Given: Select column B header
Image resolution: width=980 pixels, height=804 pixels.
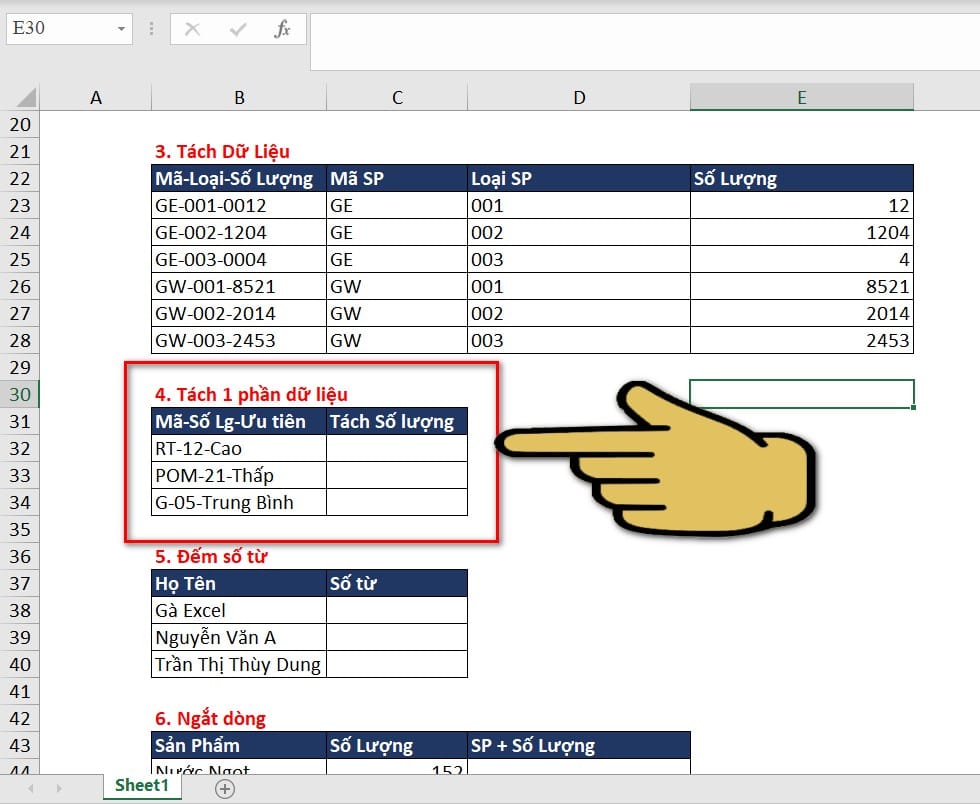Looking at the screenshot, I should click(239, 98).
